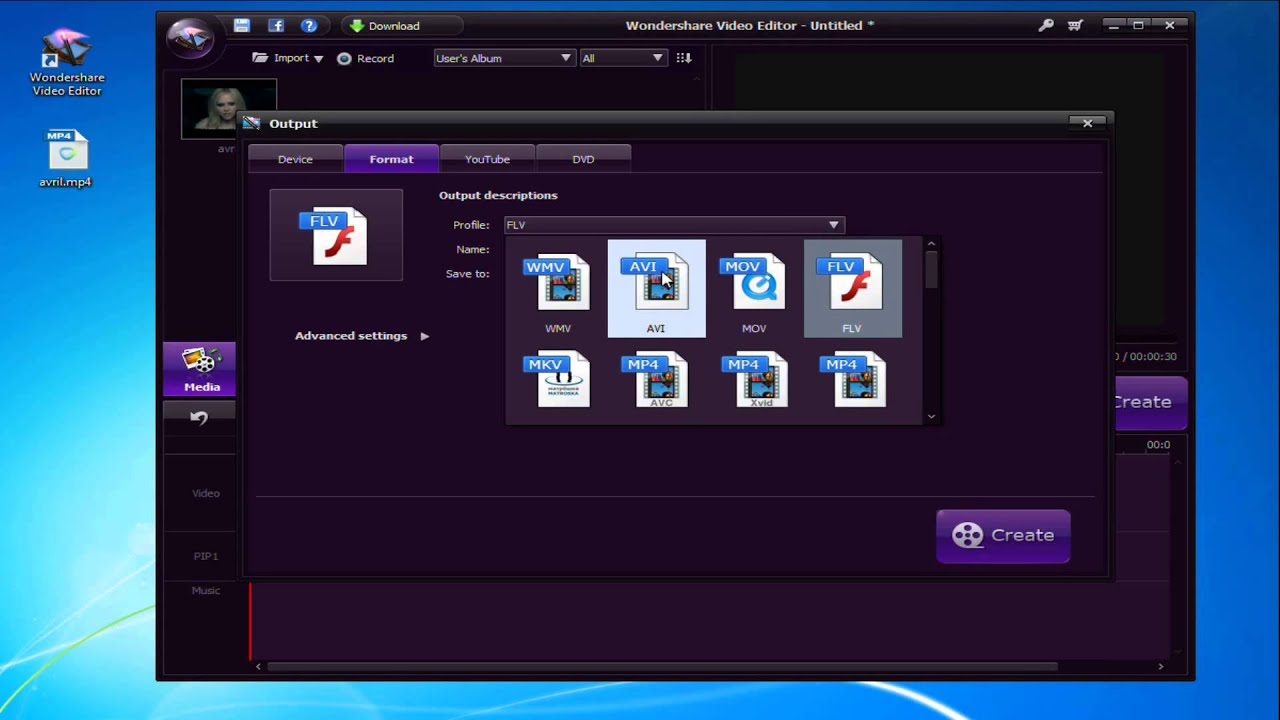
Task: Open the Facebook icon in title bar
Action: 276,25
